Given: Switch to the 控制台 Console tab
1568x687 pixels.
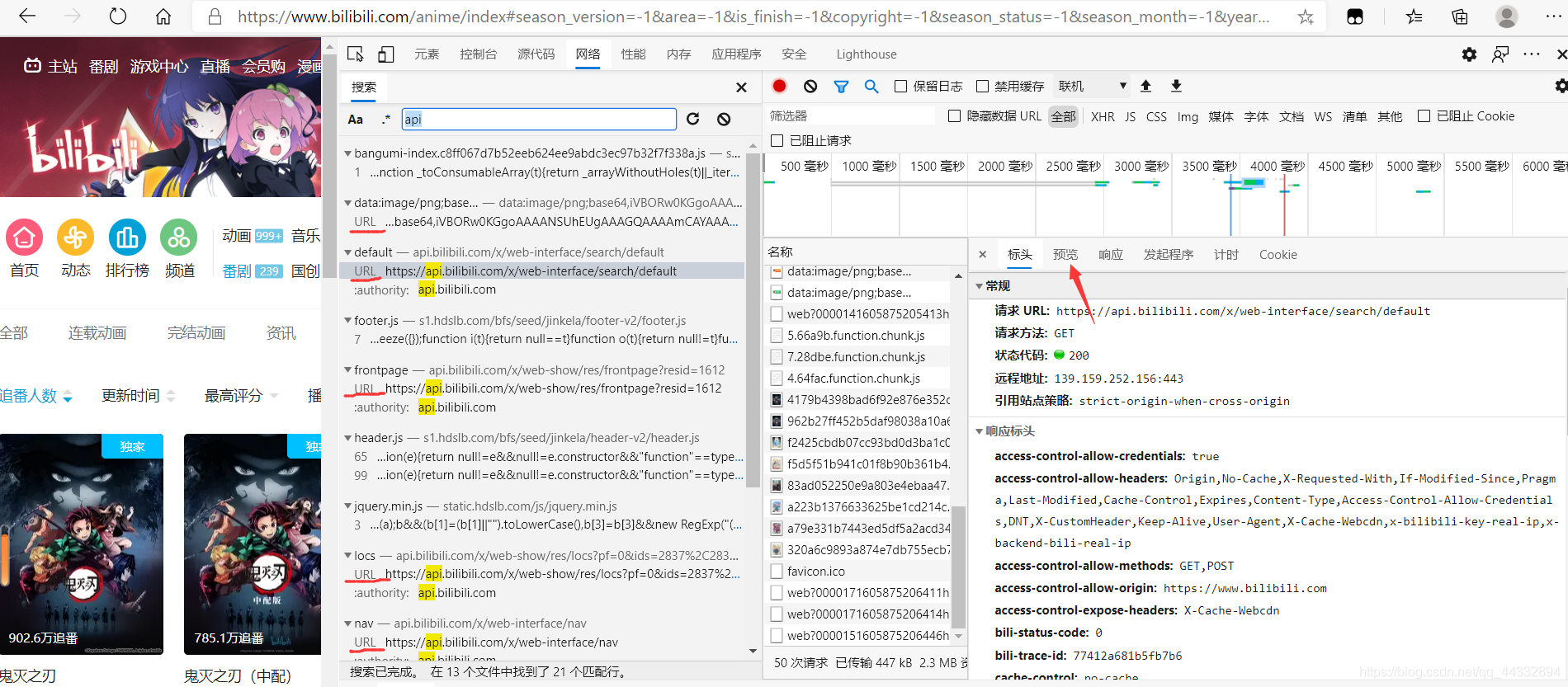Looking at the screenshot, I should [479, 54].
